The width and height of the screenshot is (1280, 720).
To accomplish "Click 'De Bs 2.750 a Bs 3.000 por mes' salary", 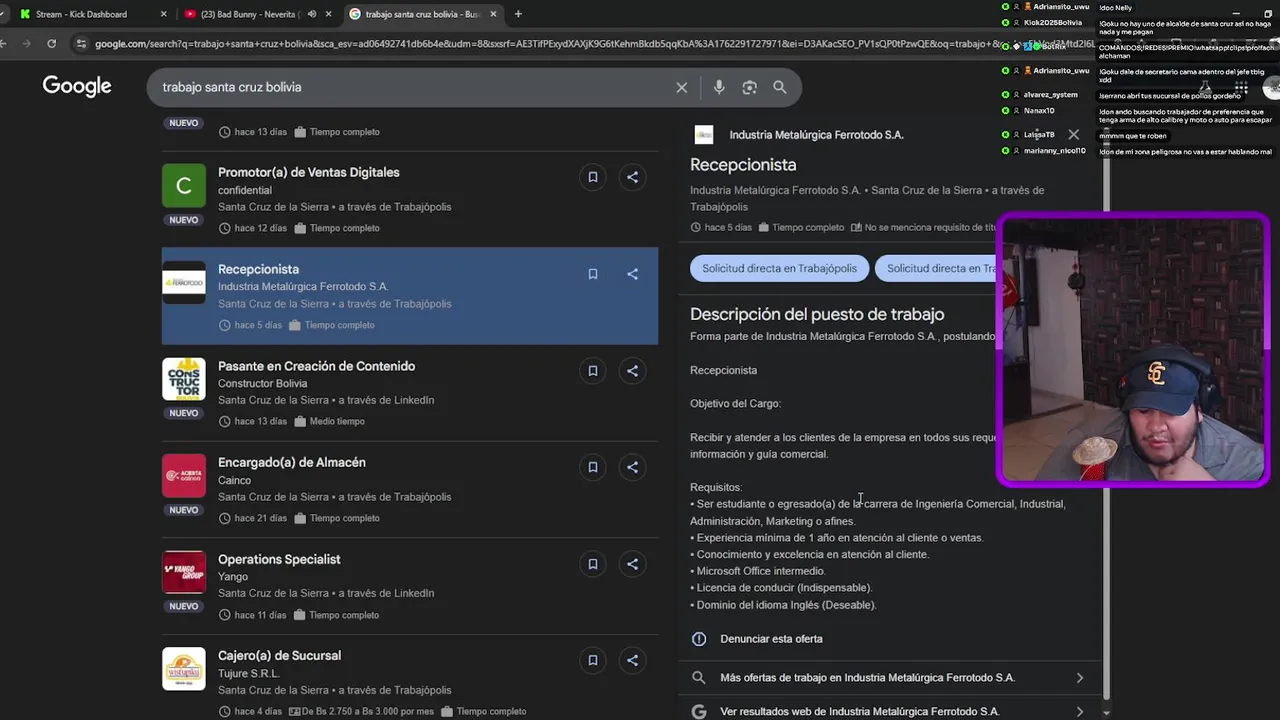I will 369,711.
